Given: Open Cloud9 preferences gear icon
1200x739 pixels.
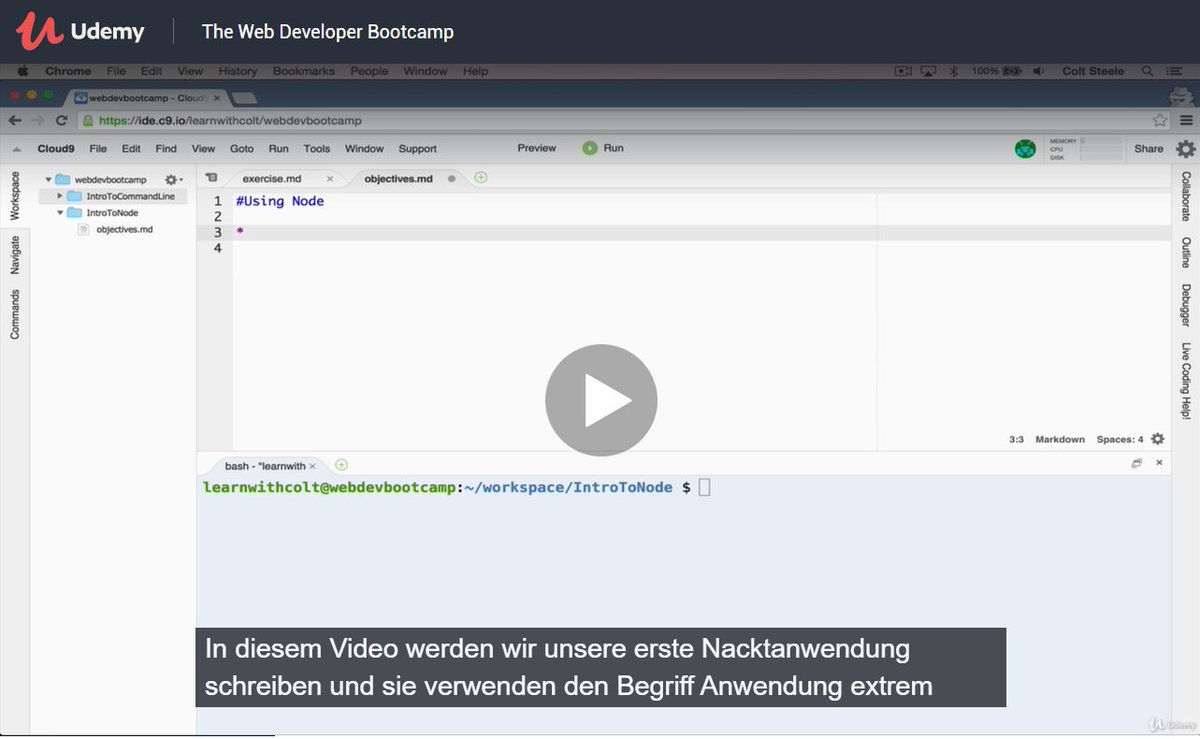Looking at the screenshot, I should (1185, 149).
